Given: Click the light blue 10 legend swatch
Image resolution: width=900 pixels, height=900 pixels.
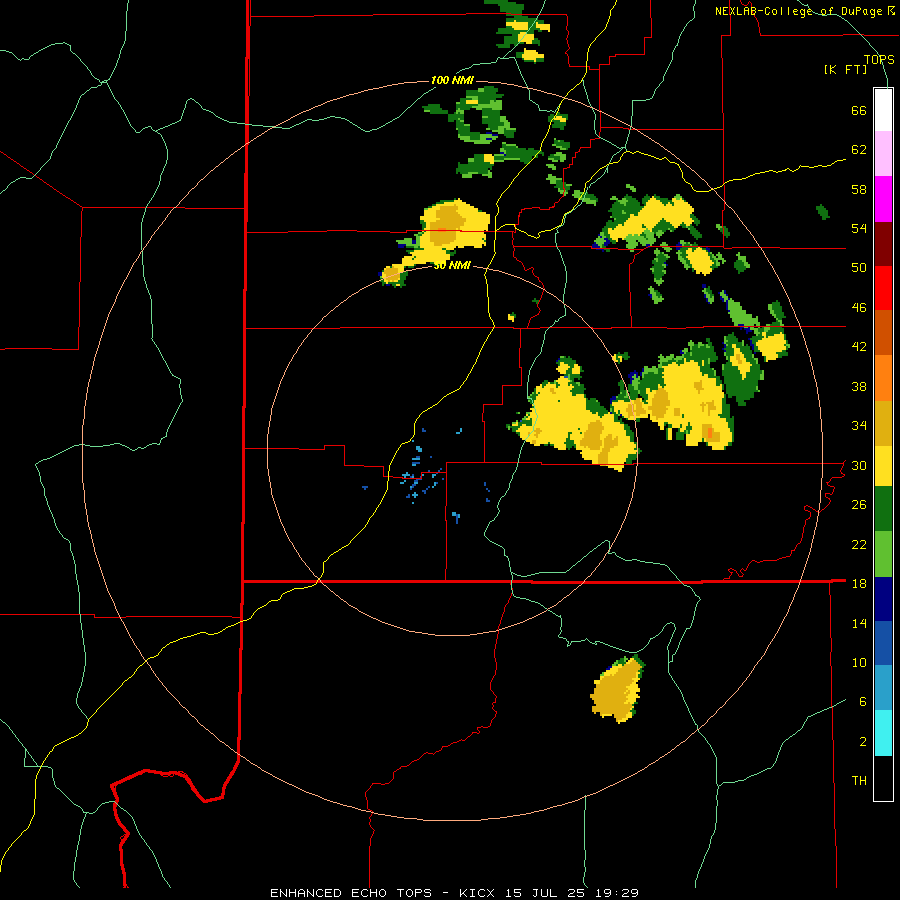Looking at the screenshot, I should coord(883,688).
